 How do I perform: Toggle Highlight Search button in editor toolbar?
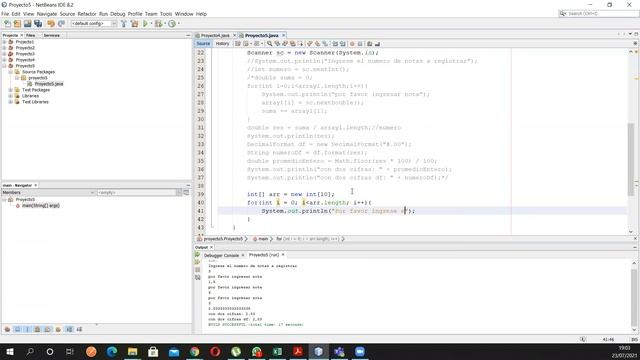pos(293,44)
